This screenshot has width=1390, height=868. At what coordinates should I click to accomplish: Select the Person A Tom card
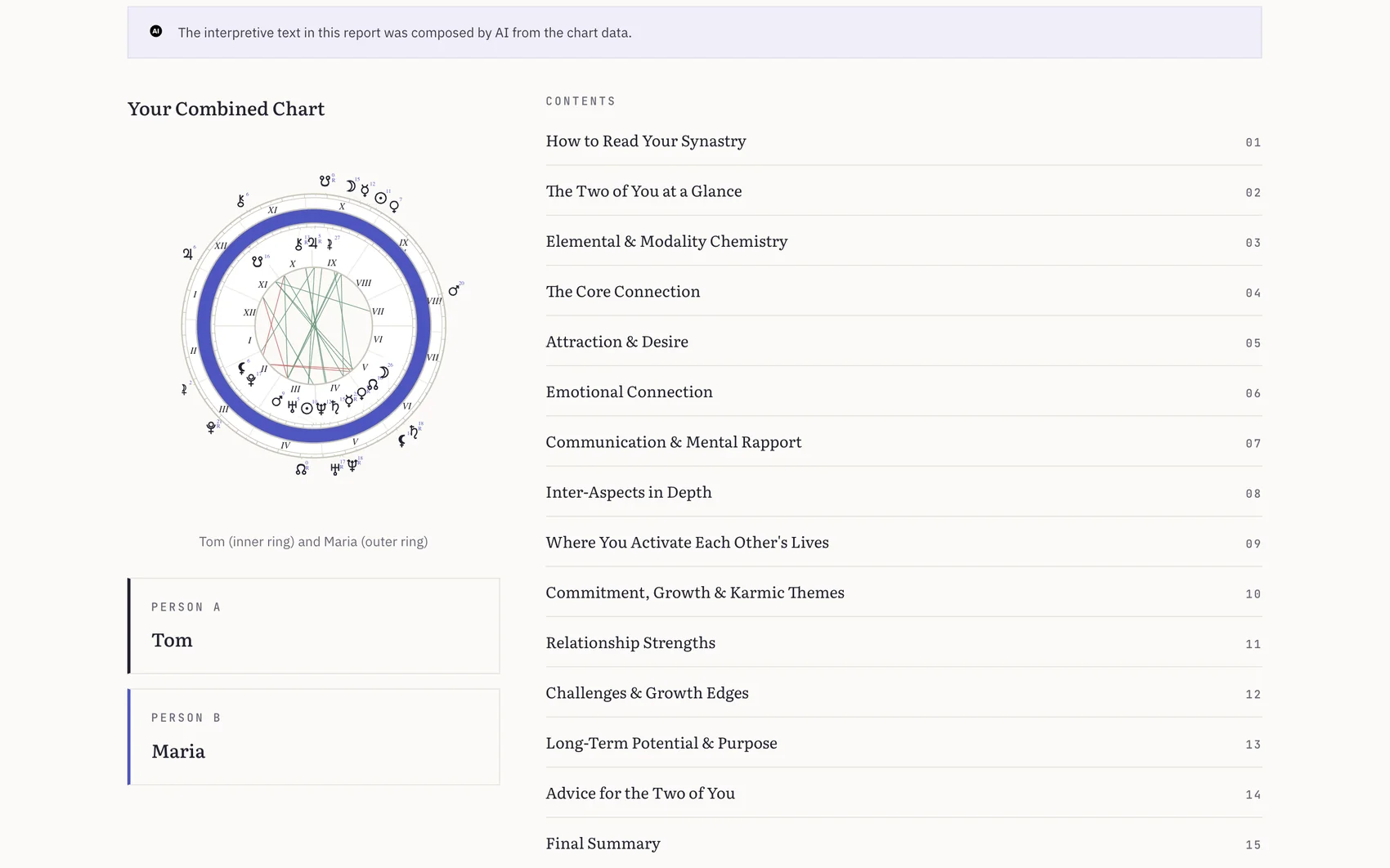(314, 626)
